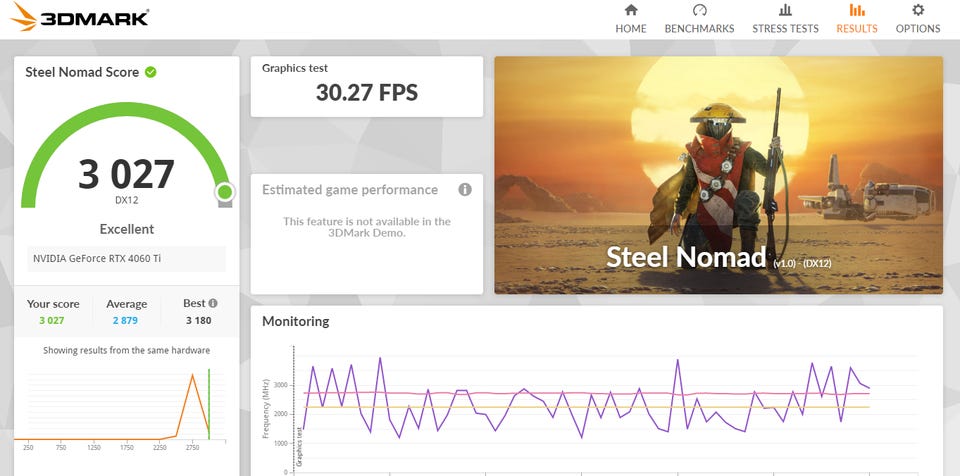Switch to the BENCHMARKS tab
Image resolution: width=960 pixels, height=476 pixels.
[x=699, y=19]
